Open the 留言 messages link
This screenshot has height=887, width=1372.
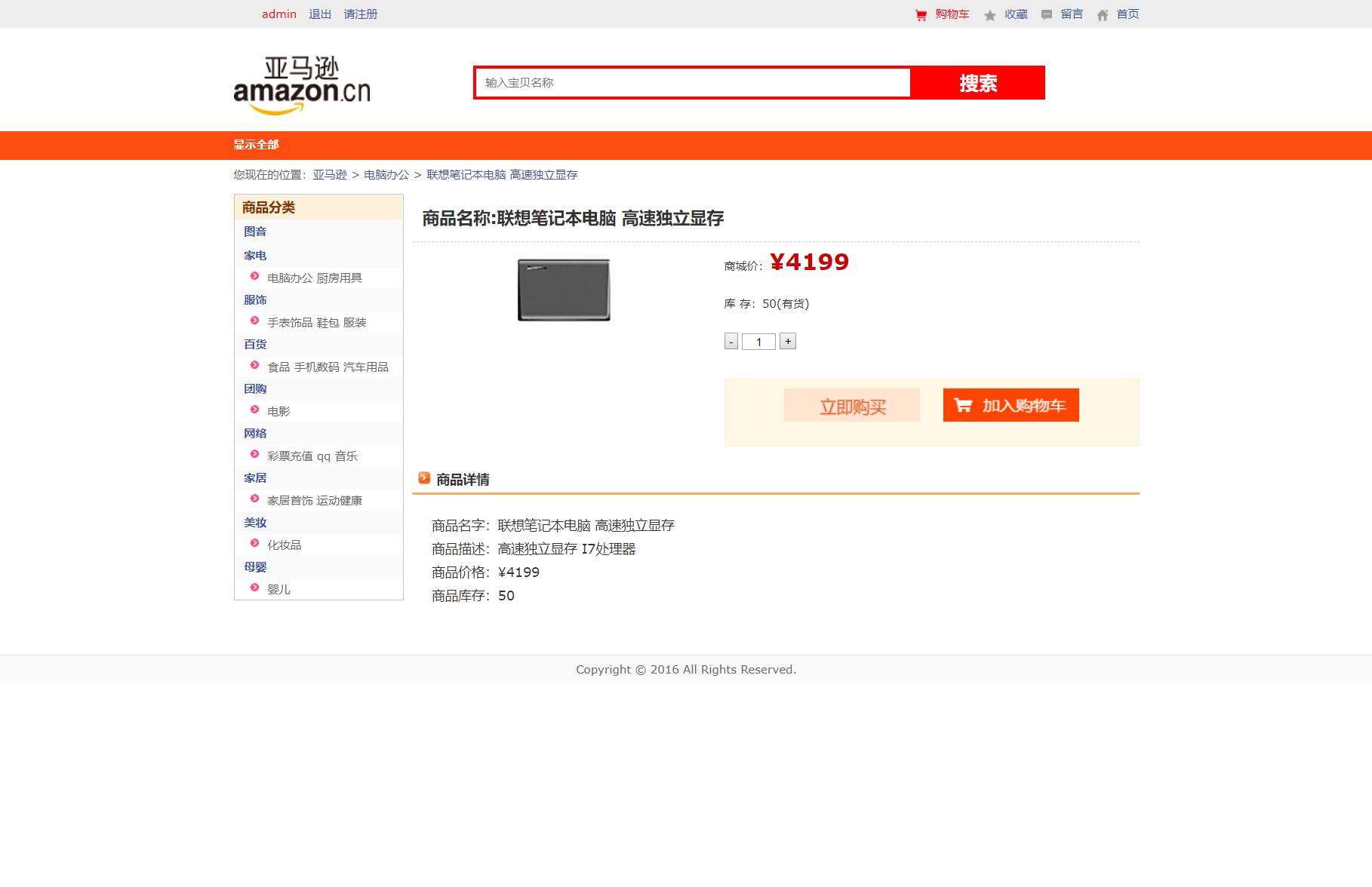(1072, 14)
